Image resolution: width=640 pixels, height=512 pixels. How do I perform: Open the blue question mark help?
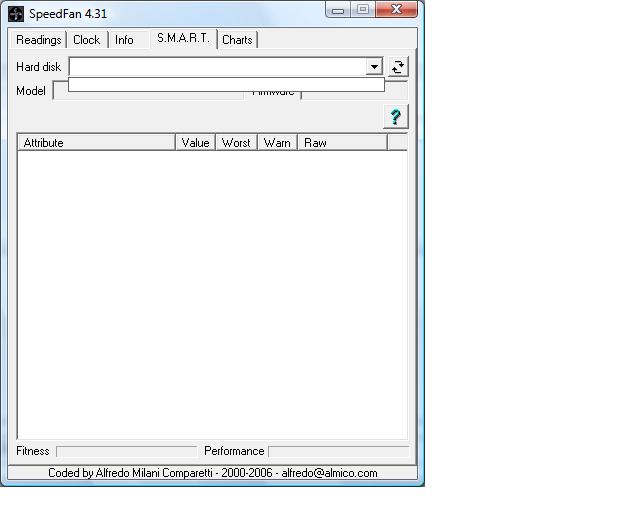(396, 117)
